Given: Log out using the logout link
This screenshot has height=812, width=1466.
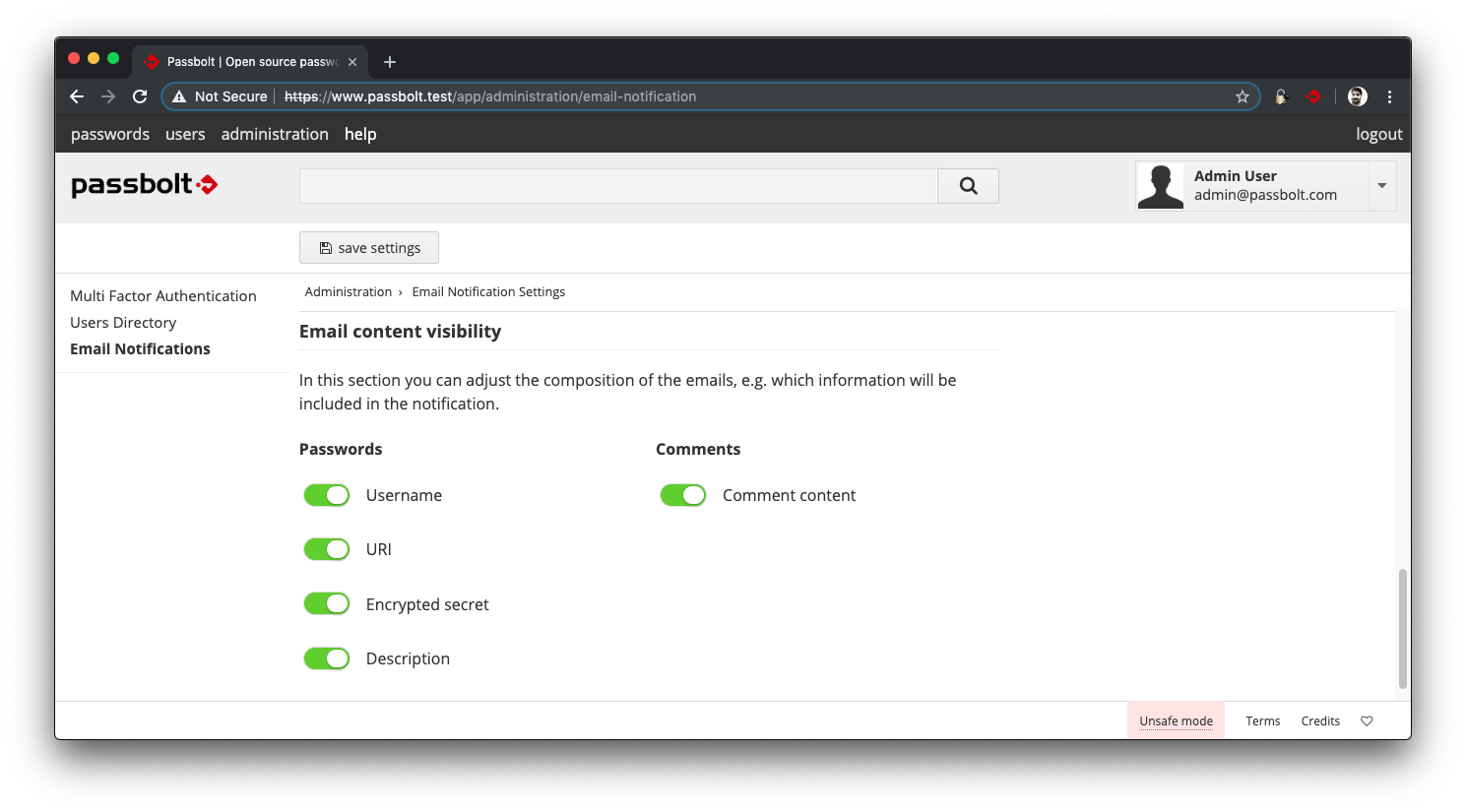Looking at the screenshot, I should tap(1378, 134).
